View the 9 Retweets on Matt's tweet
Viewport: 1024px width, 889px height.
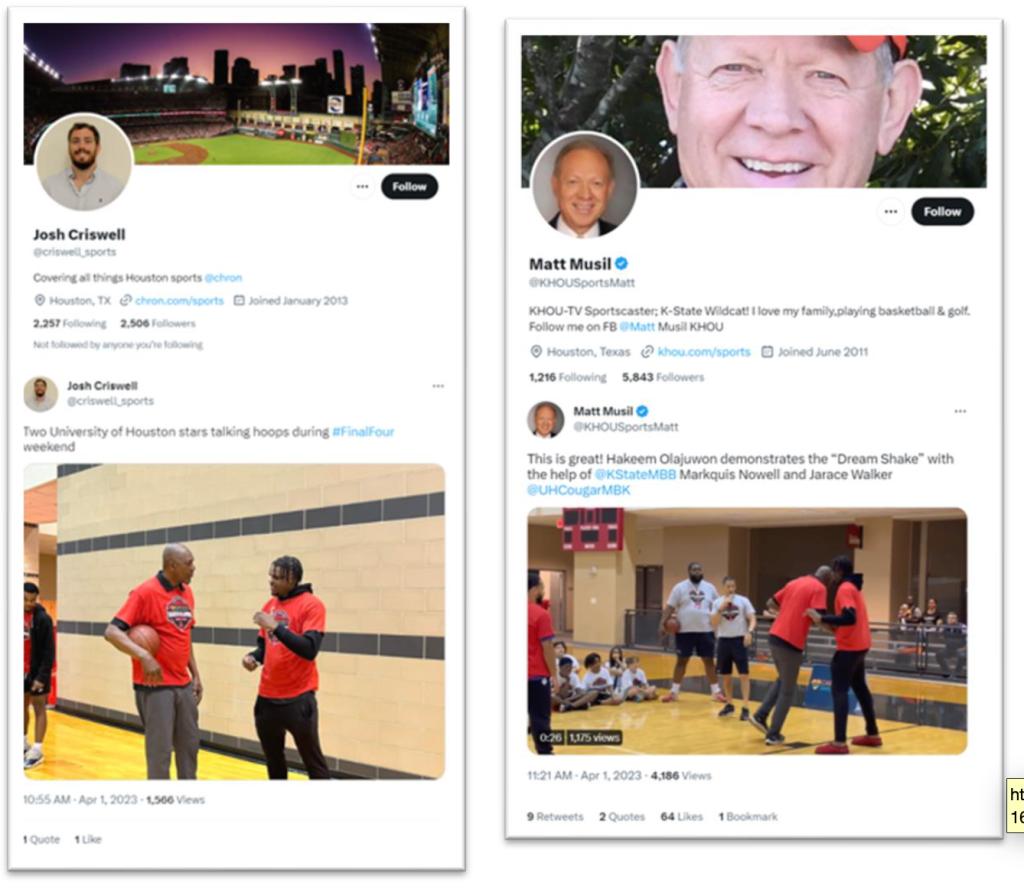pyautogui.click(x=555, y=817)
